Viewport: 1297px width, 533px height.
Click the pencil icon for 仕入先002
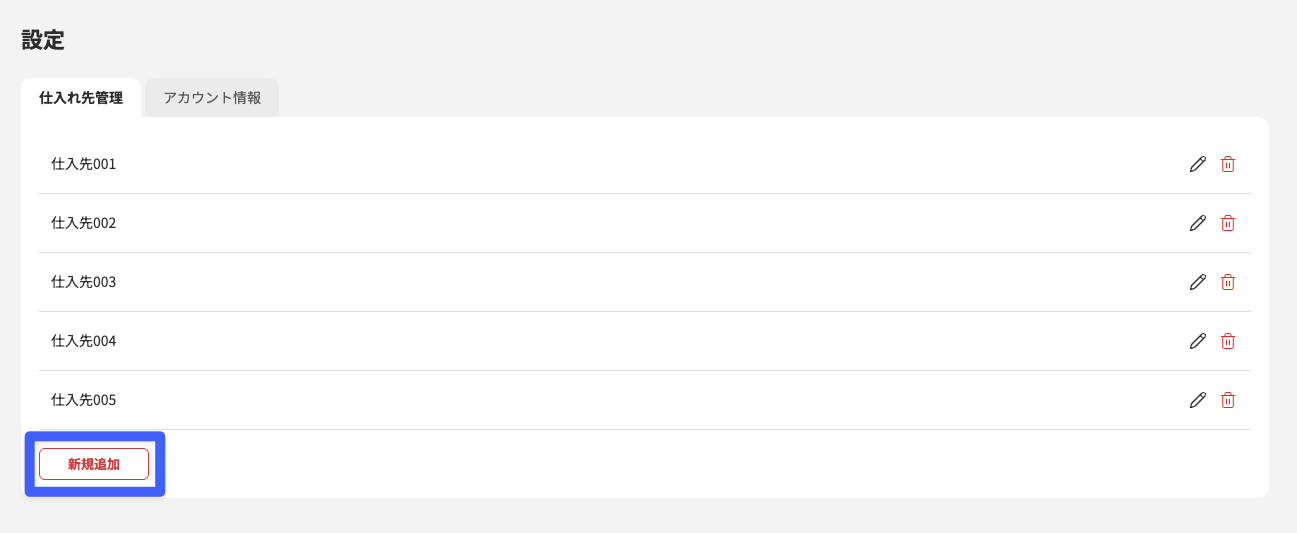(1197, 223)
